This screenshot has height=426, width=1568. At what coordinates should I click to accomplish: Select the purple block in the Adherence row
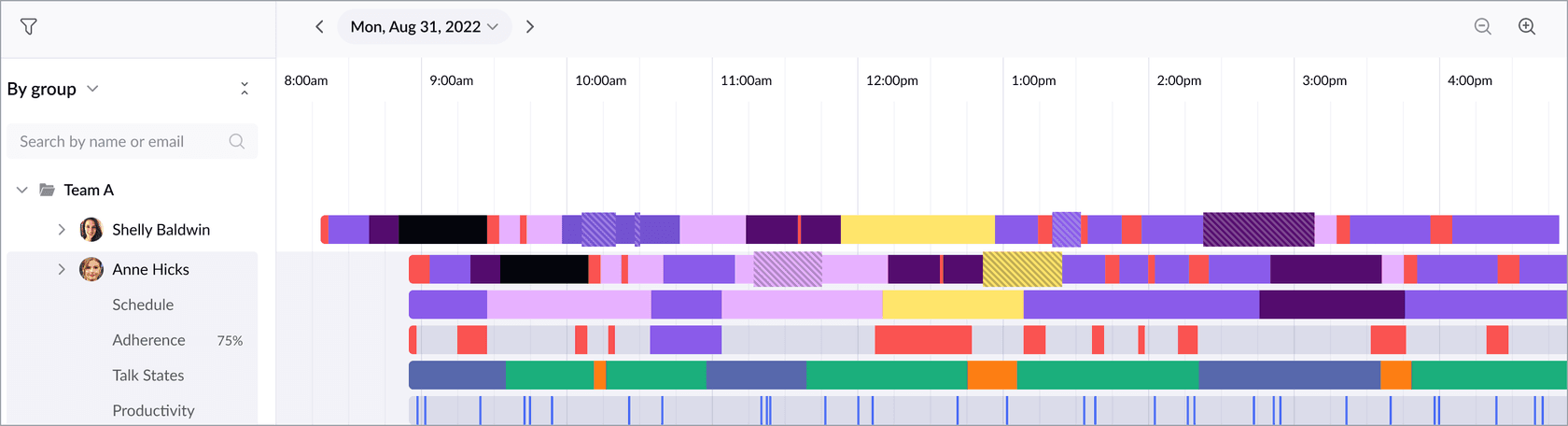tap(686, 340)
